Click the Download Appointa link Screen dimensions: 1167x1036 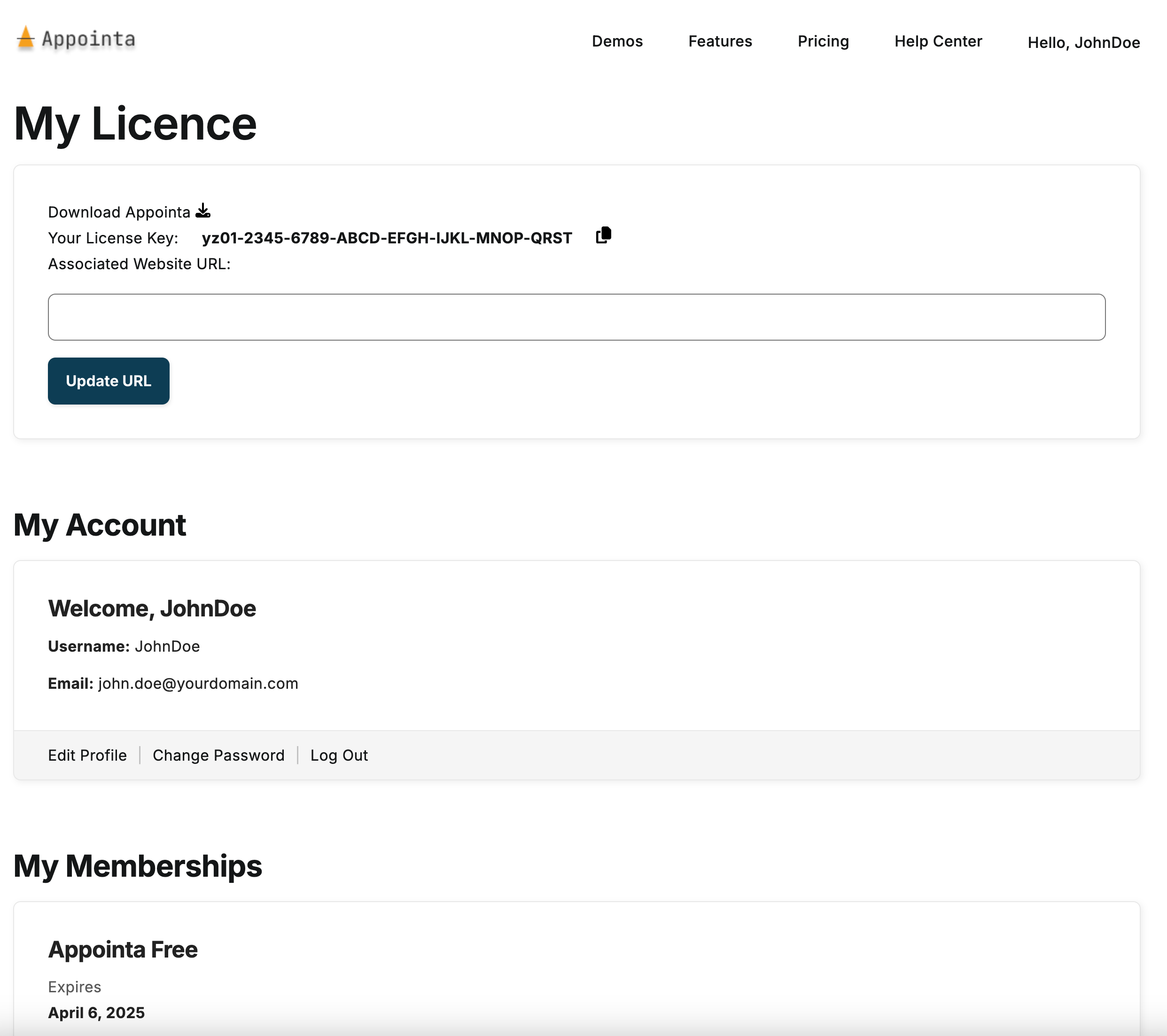tap(119, 212)
